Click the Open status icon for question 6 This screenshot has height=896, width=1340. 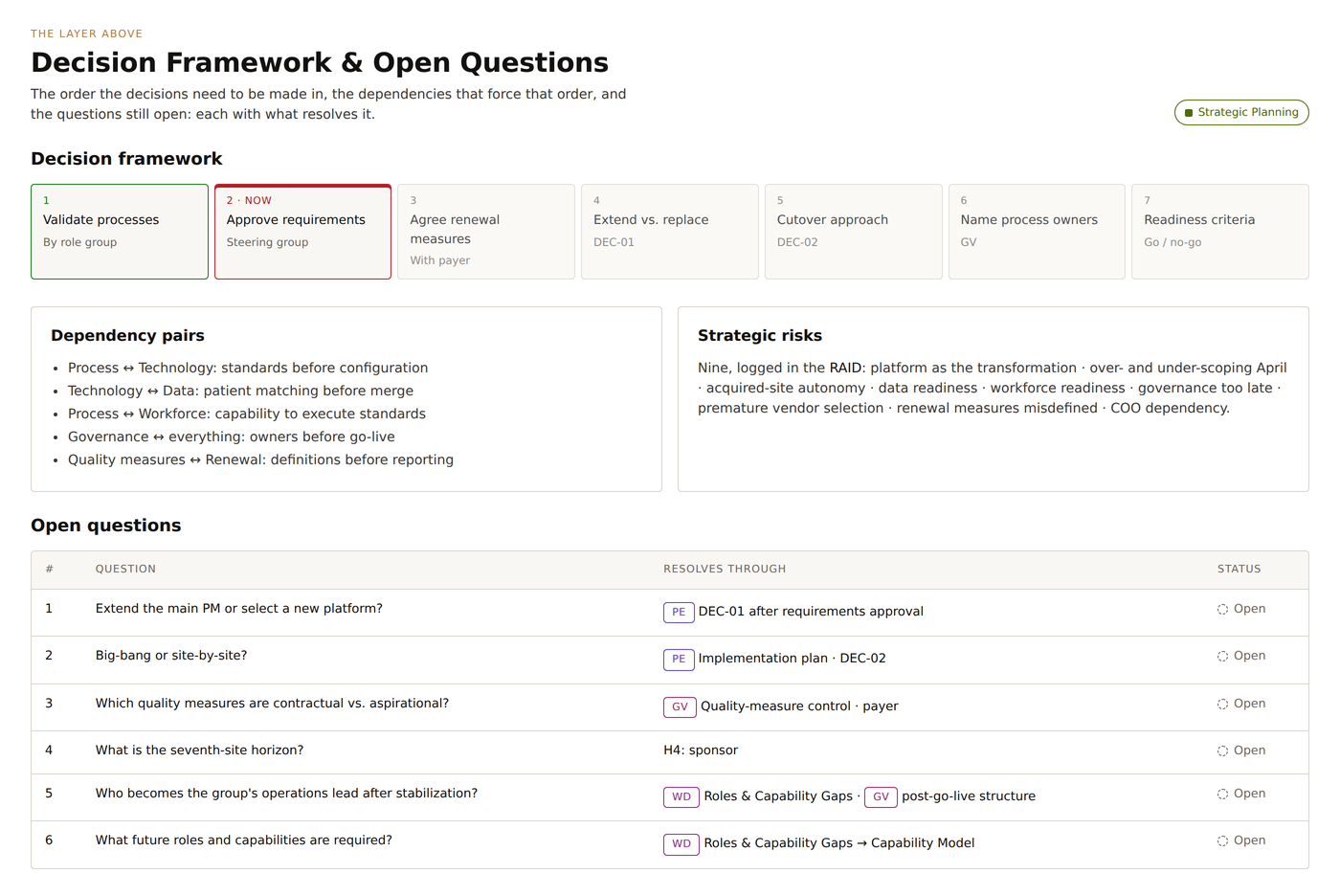click(x=1222, y=840)
